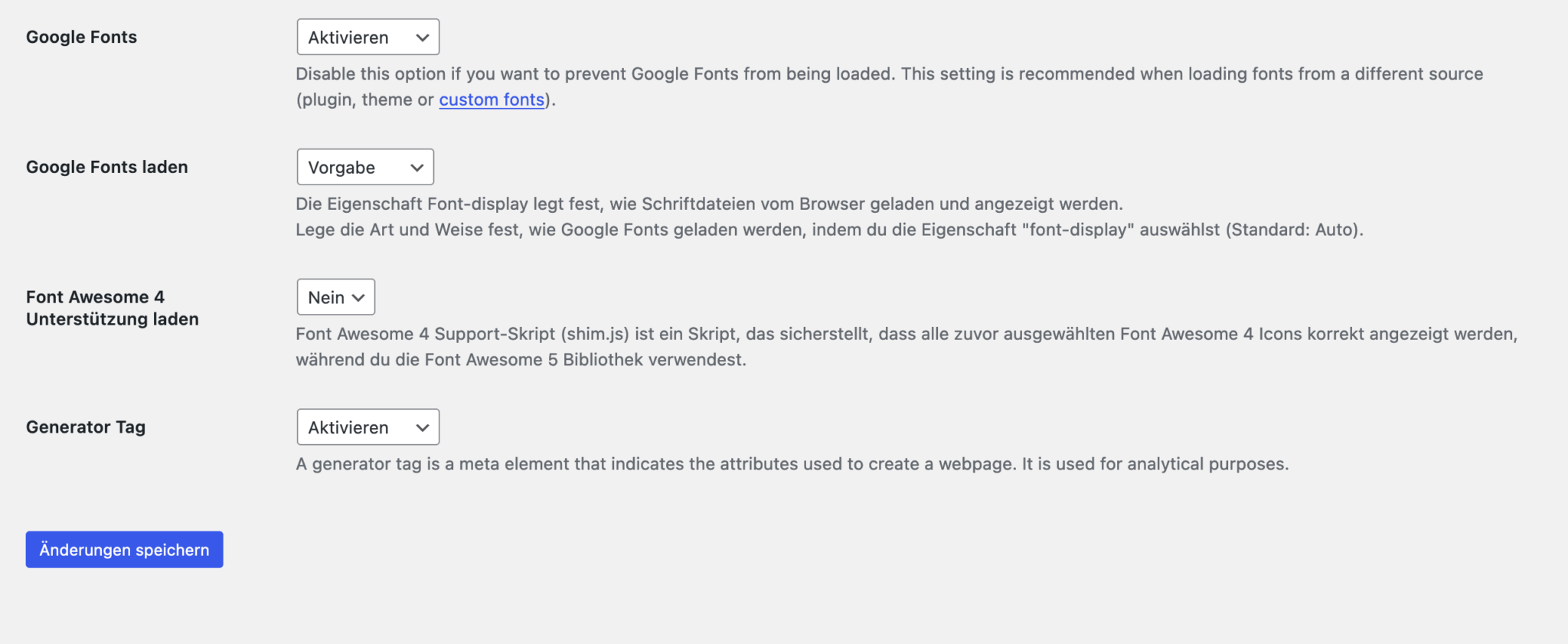Choose a value in the Google Fonts select
Viewport: 1568px width, 644px height.
click(x=367, y=36)
